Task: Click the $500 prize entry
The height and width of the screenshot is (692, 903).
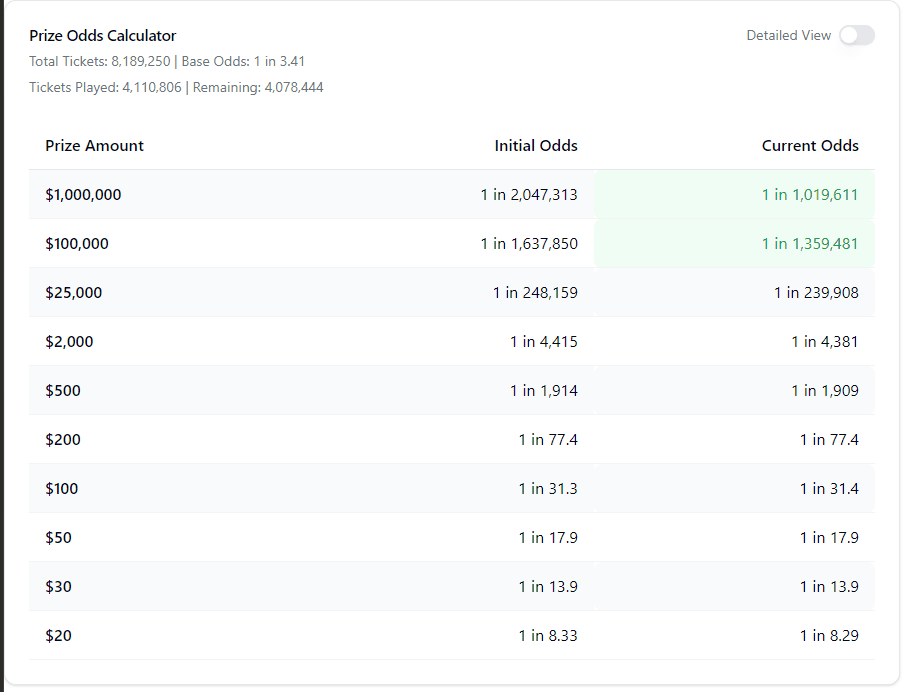Action: click(x=63, y=390)
